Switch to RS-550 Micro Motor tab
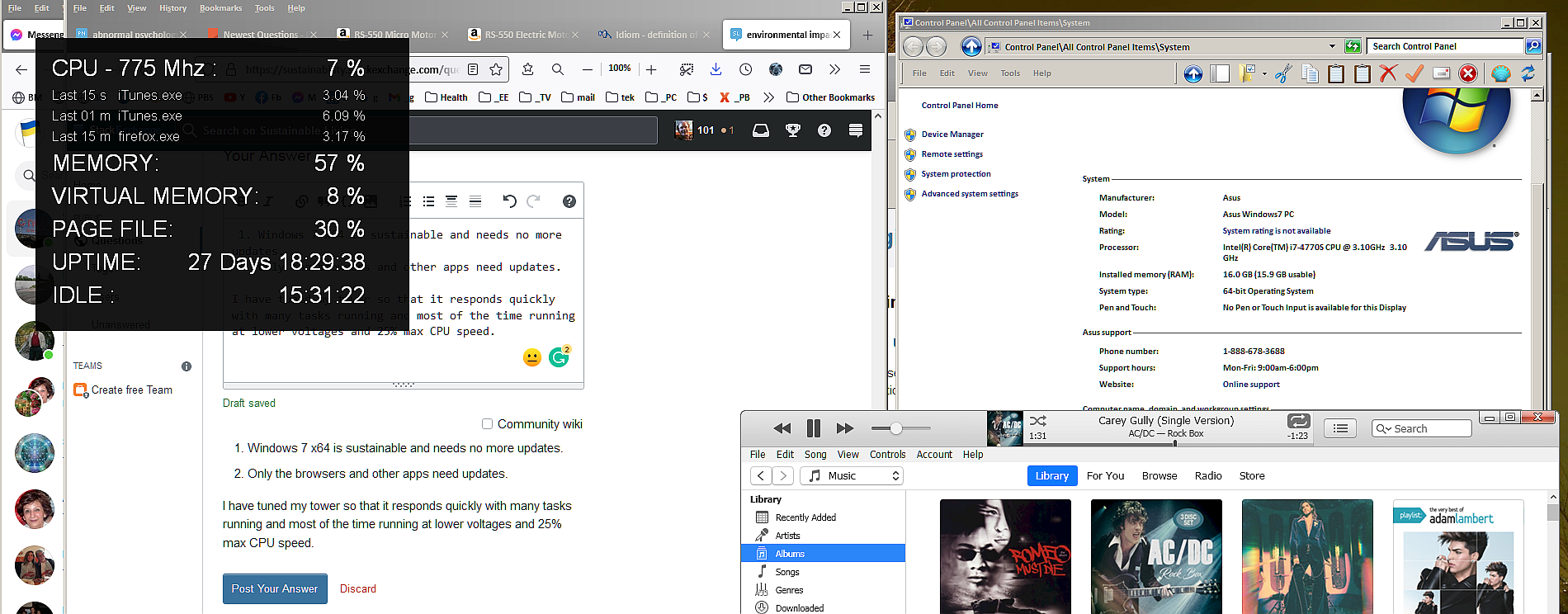 (393, 35)
